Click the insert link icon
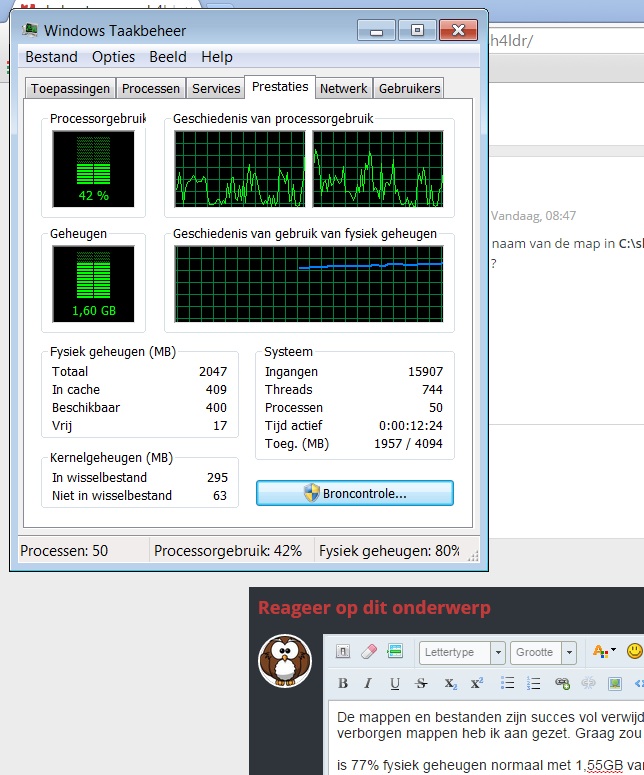Image resolution: width=644 pixels, height=775 pixels. (x=562, y=683)
